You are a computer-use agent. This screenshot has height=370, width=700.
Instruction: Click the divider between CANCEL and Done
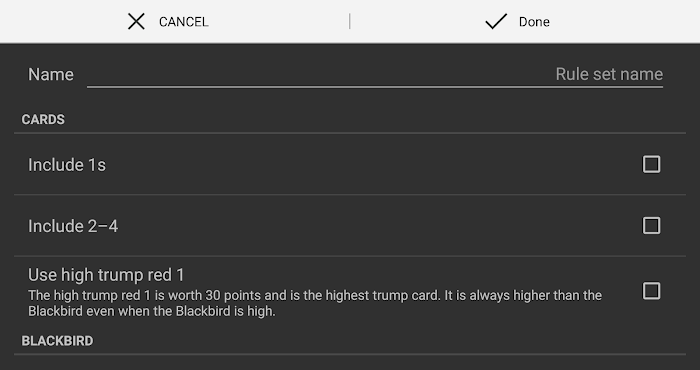click(350, 21)
